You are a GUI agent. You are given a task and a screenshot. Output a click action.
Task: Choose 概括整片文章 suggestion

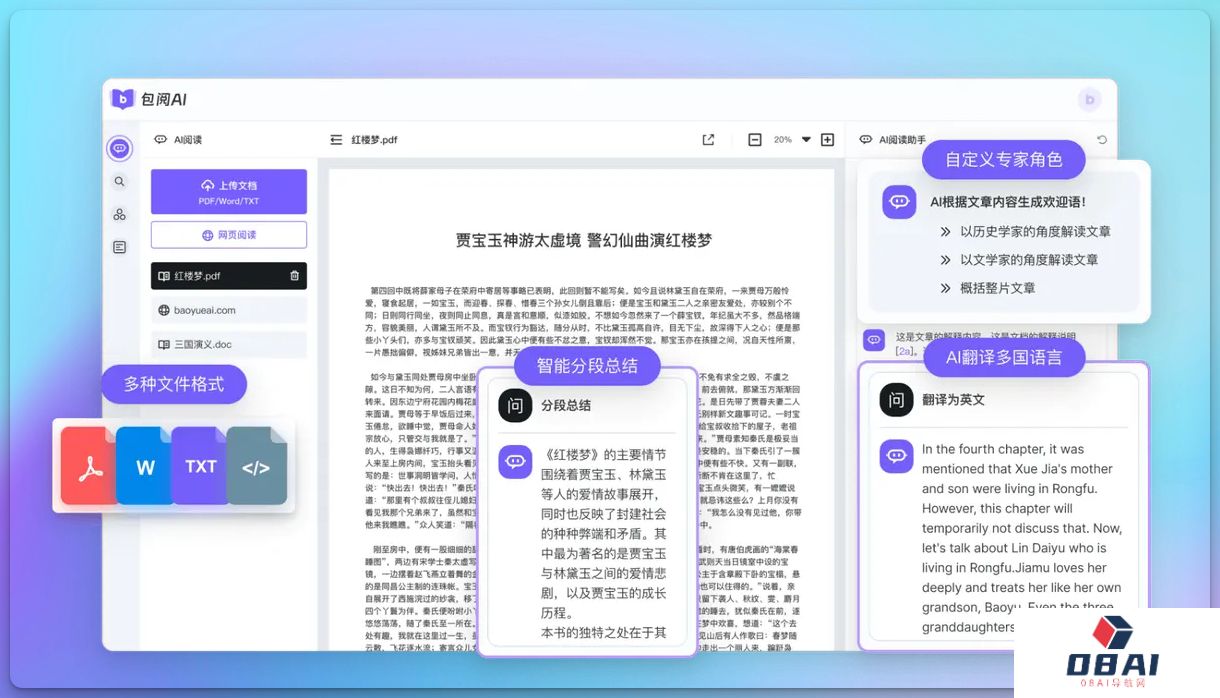998,288
